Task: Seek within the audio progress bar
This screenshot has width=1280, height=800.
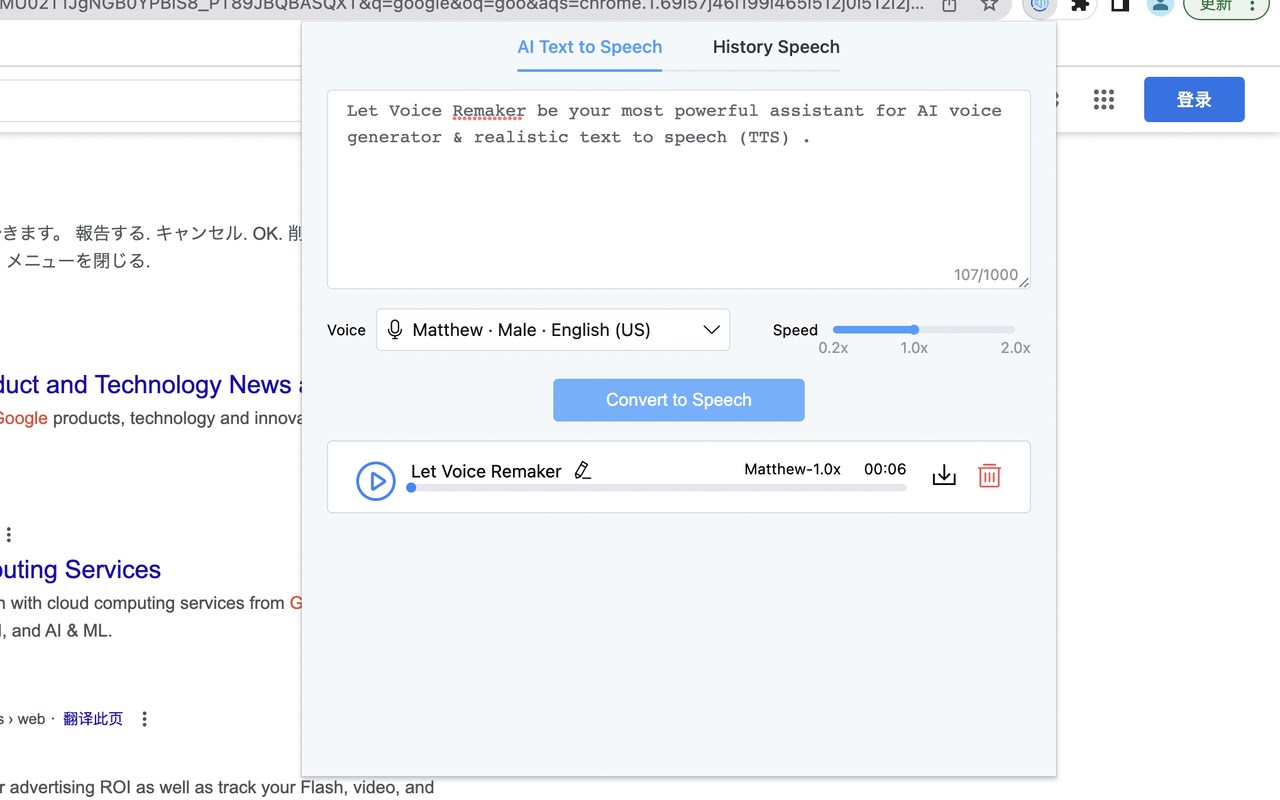Action: click(659, 488)
